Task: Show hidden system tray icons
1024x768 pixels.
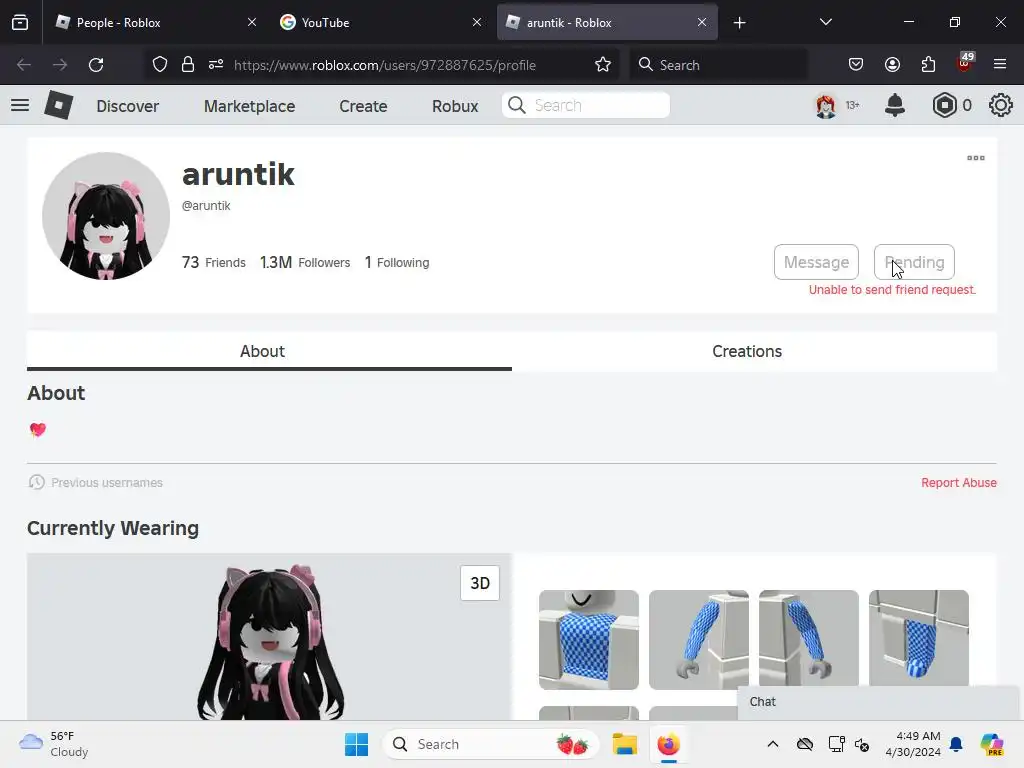Action: tap(773, 744)
